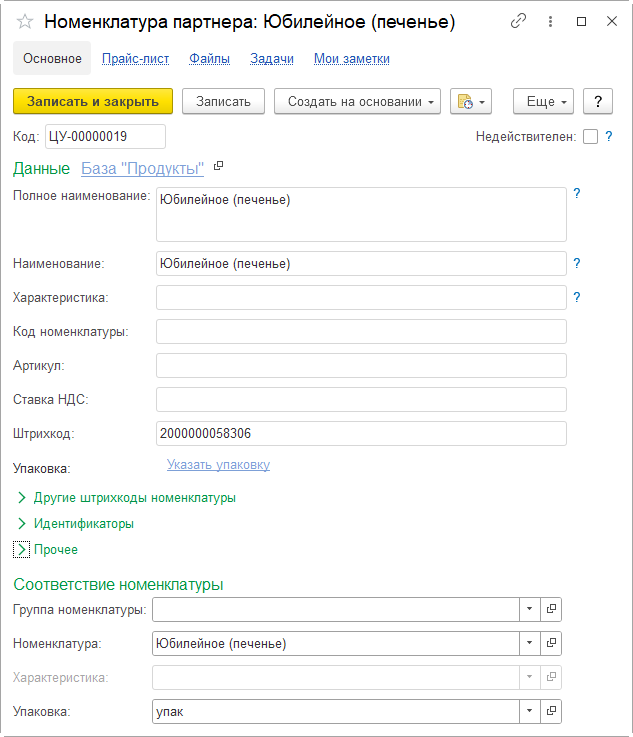Open Упаковка dropdown list at bottom
633x737 pixels.
[x=530, y=711]
